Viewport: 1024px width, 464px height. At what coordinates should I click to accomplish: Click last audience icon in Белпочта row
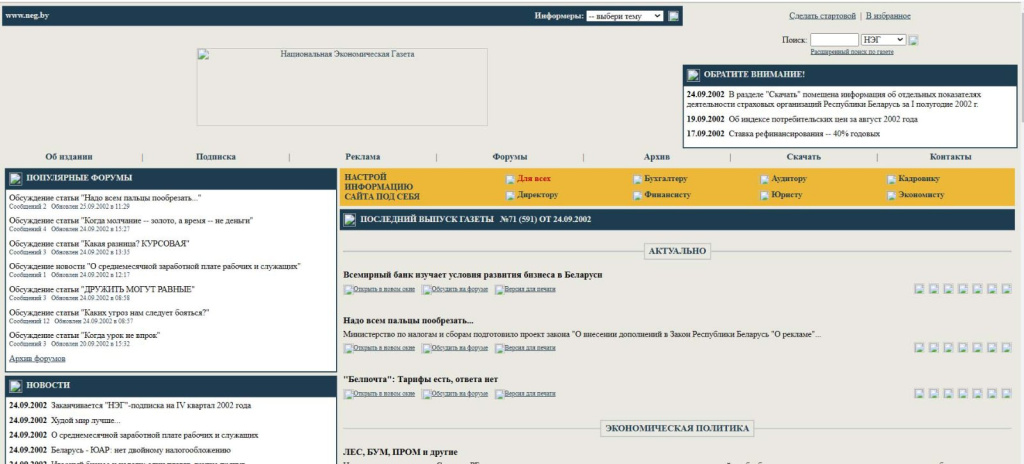[x=1006, y=393]
